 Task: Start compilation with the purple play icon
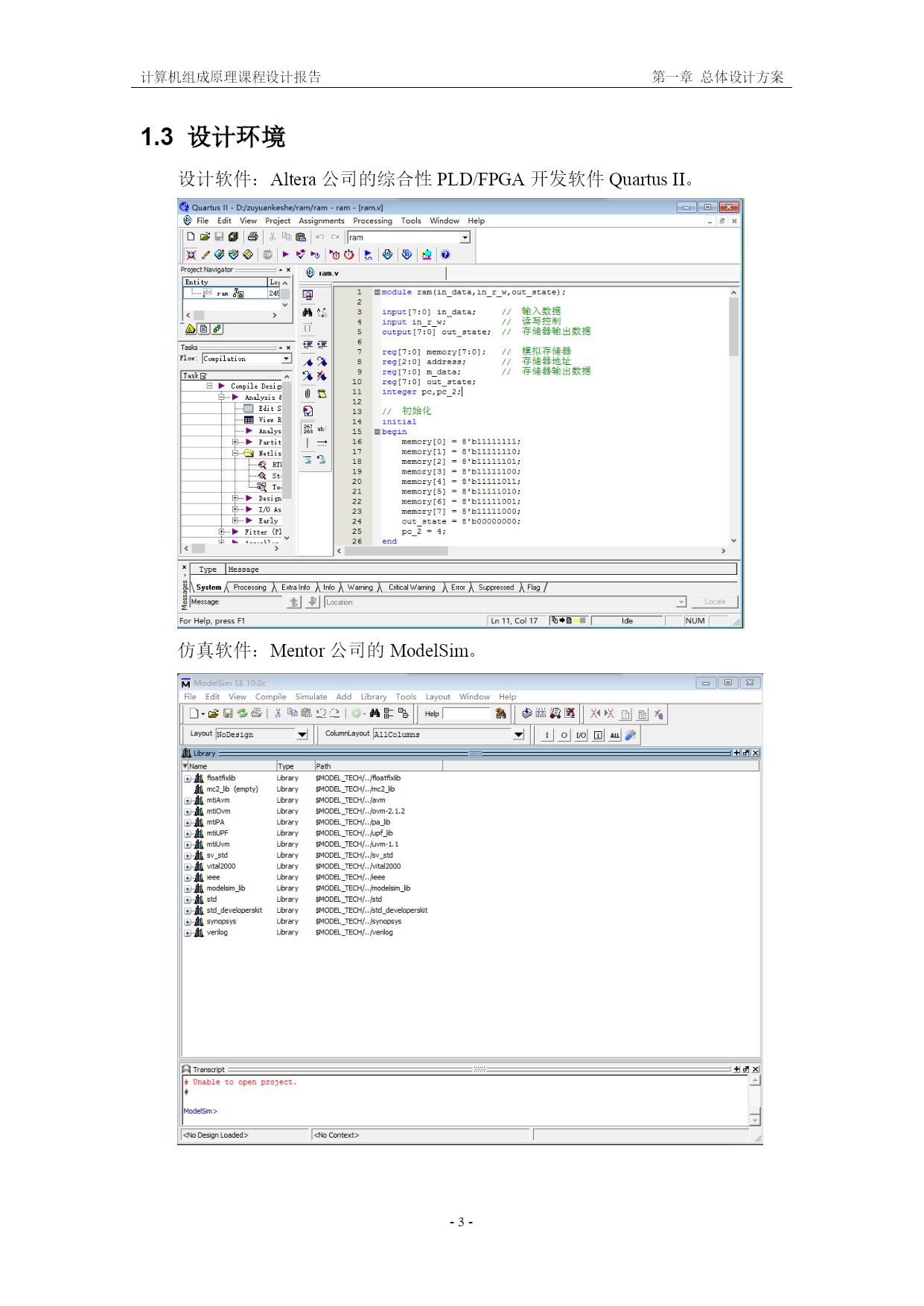[285, 255]
